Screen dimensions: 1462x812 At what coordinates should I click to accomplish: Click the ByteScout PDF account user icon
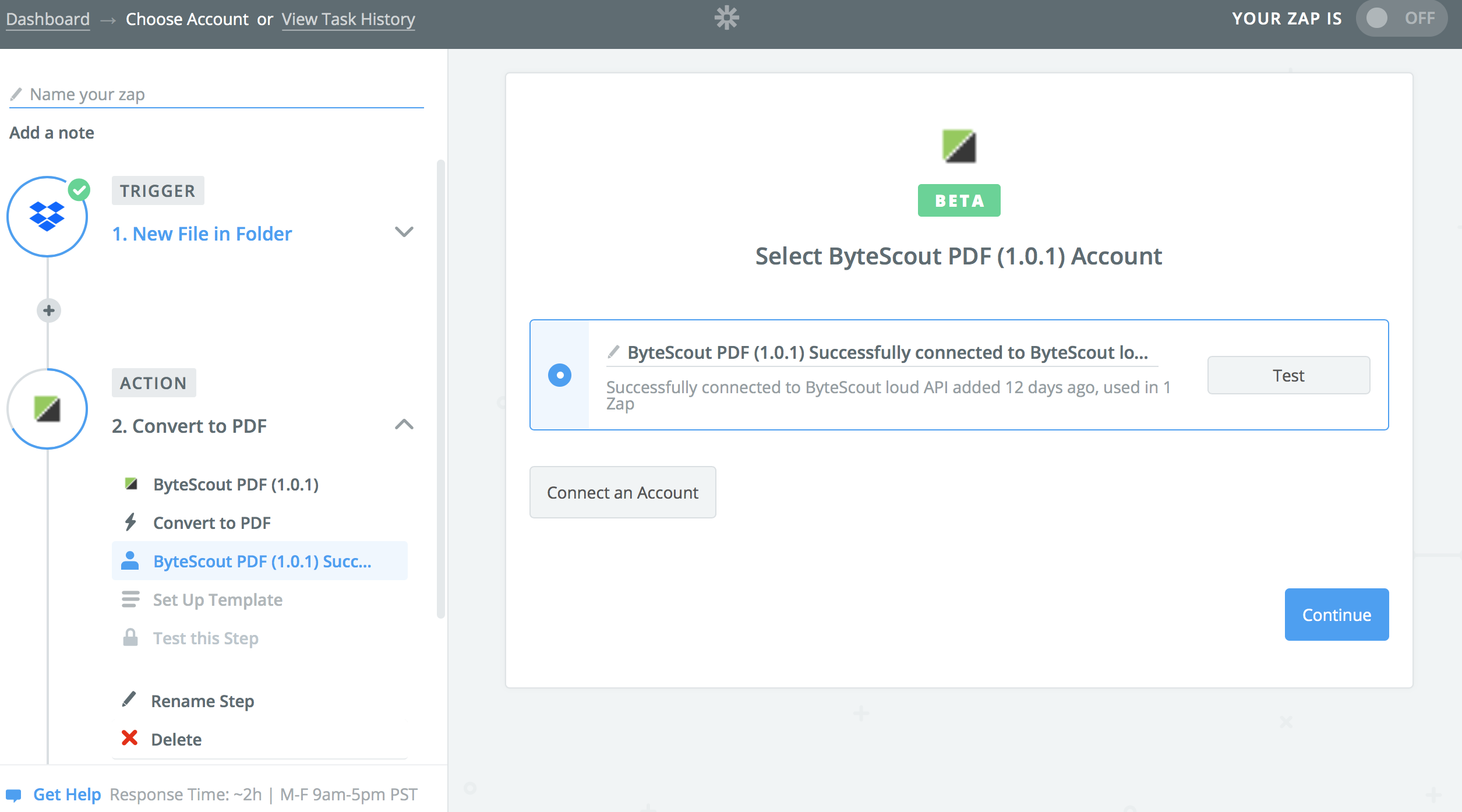coord(129,560)
